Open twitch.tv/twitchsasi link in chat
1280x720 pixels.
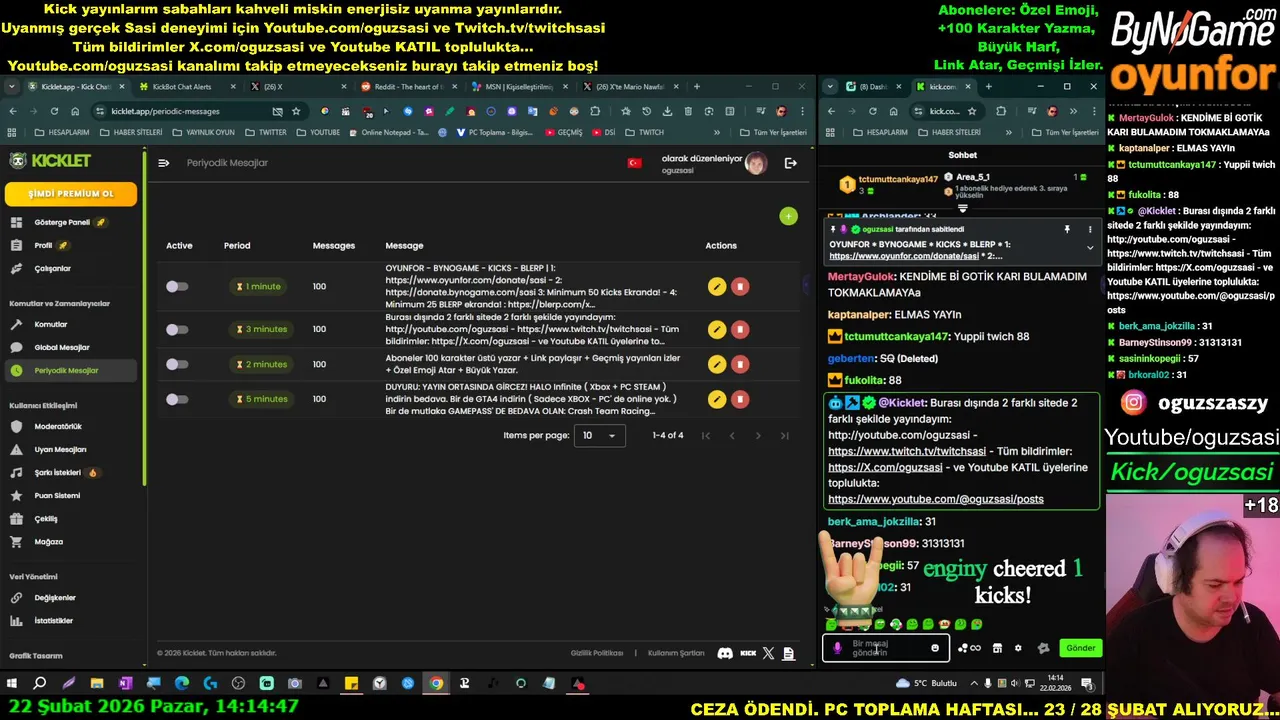click(x=907, y=451)
